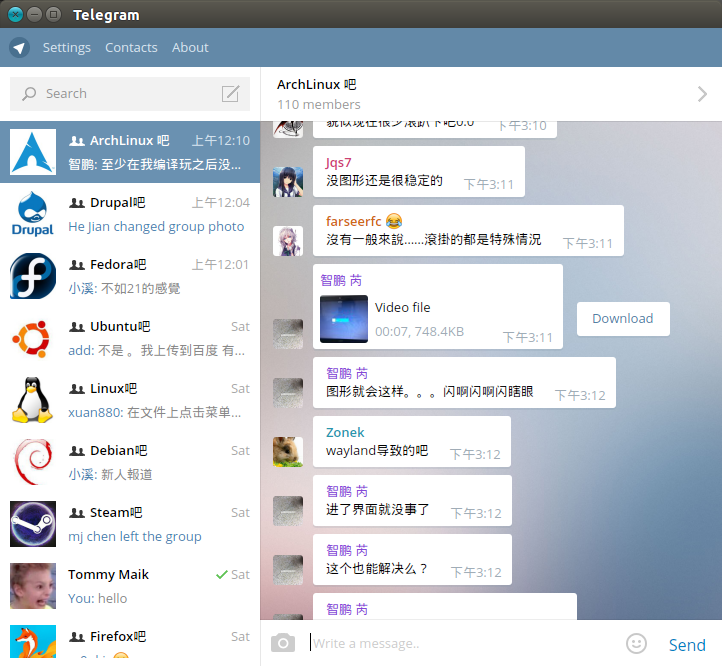
Task: Open the Fedora吧 chat
Action: click(130, 276)
